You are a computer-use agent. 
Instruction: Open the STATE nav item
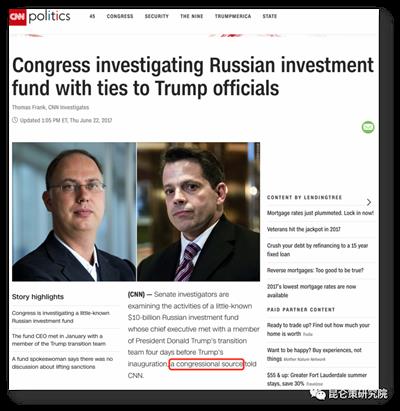click(270, 16)
